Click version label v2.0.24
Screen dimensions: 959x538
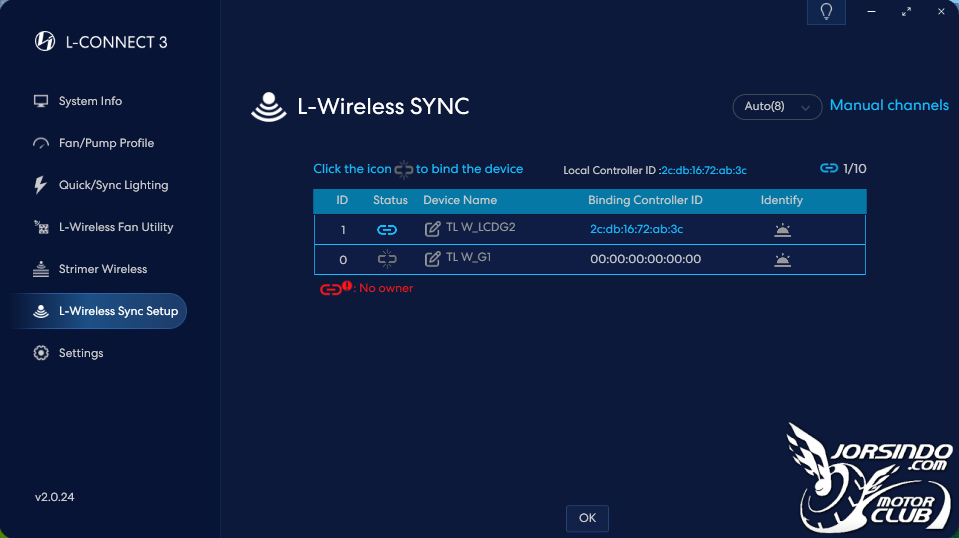tap(54, 497)
